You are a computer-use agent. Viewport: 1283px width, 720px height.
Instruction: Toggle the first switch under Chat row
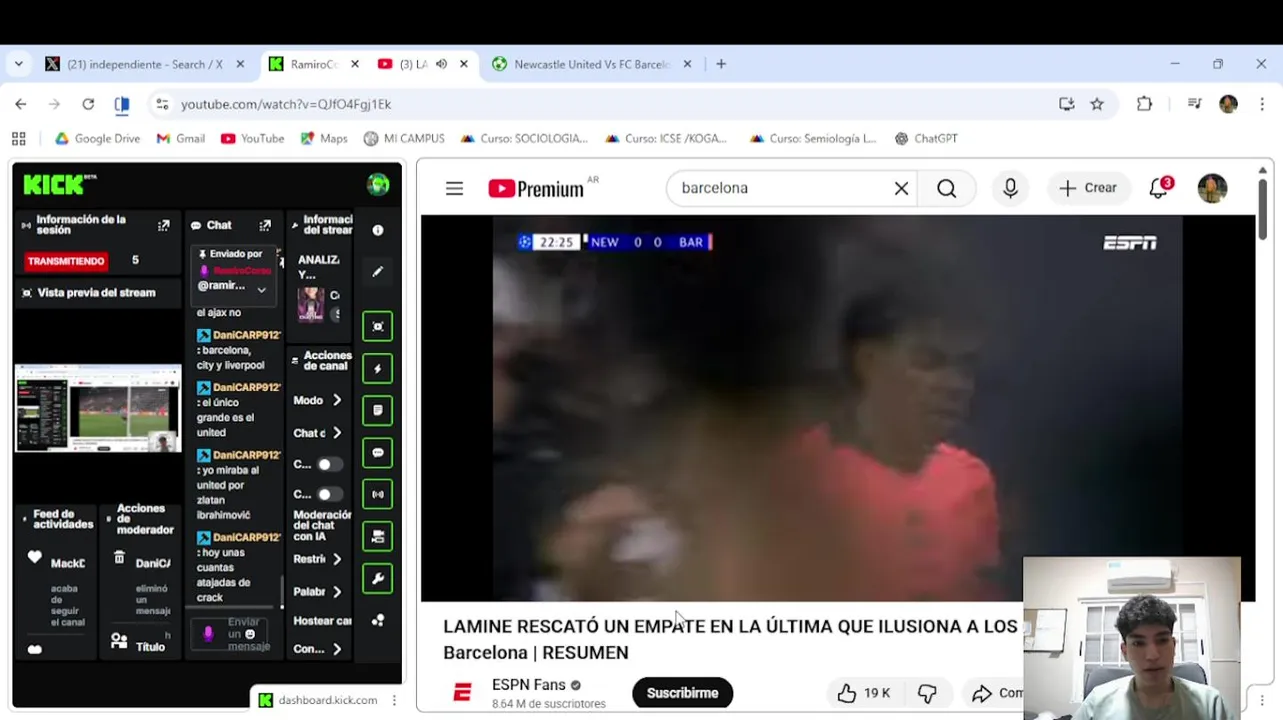pyautogui.click(x=329, y=464)
